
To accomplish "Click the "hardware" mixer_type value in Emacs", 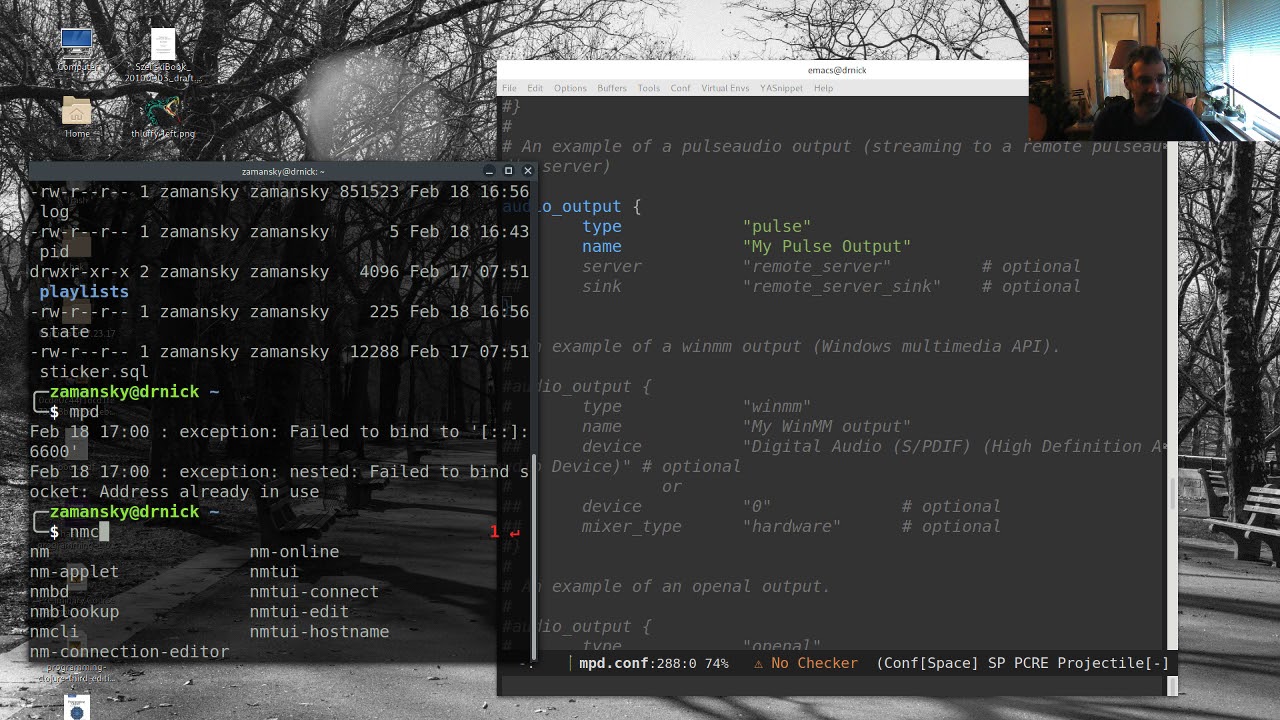I will coord(792,526).
